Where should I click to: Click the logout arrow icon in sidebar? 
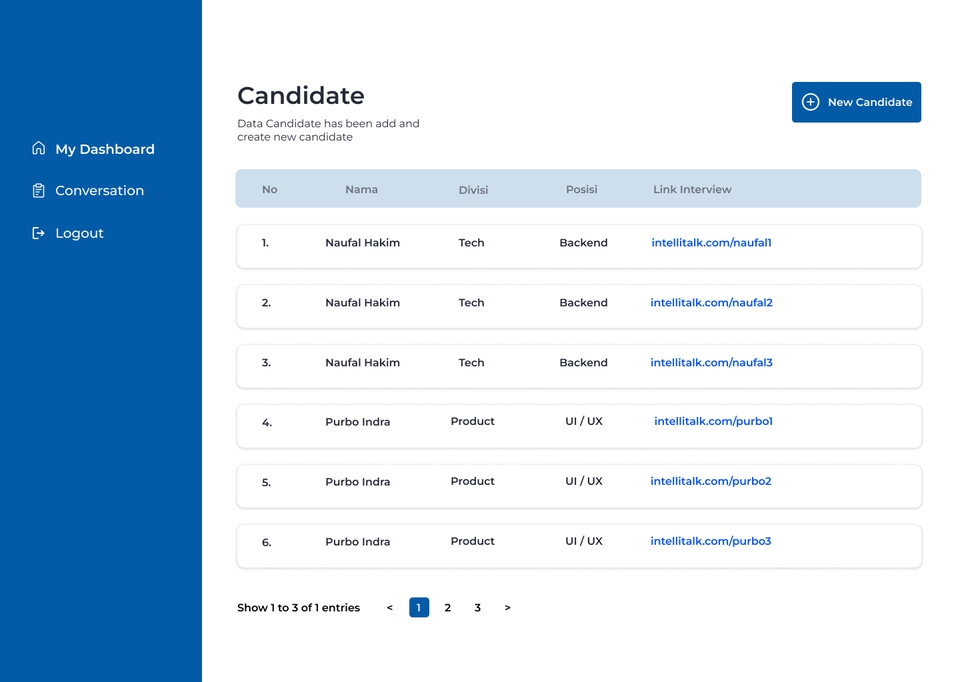[39, 233]
